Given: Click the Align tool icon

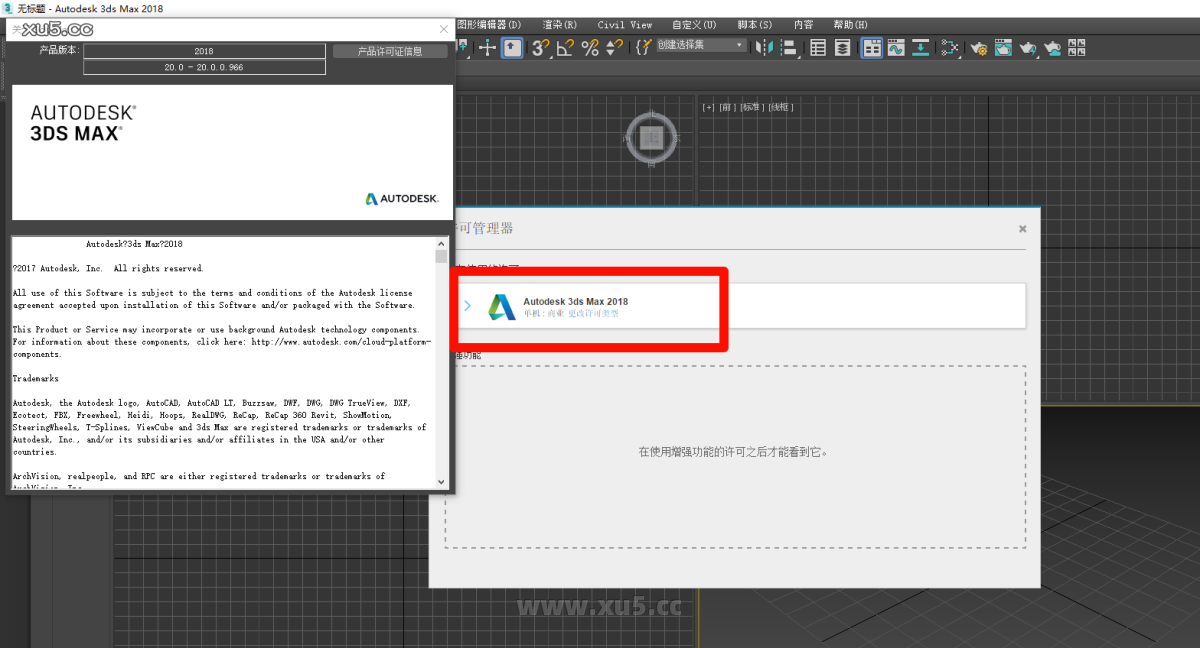Looking at the screenshot, I should 788,47.
